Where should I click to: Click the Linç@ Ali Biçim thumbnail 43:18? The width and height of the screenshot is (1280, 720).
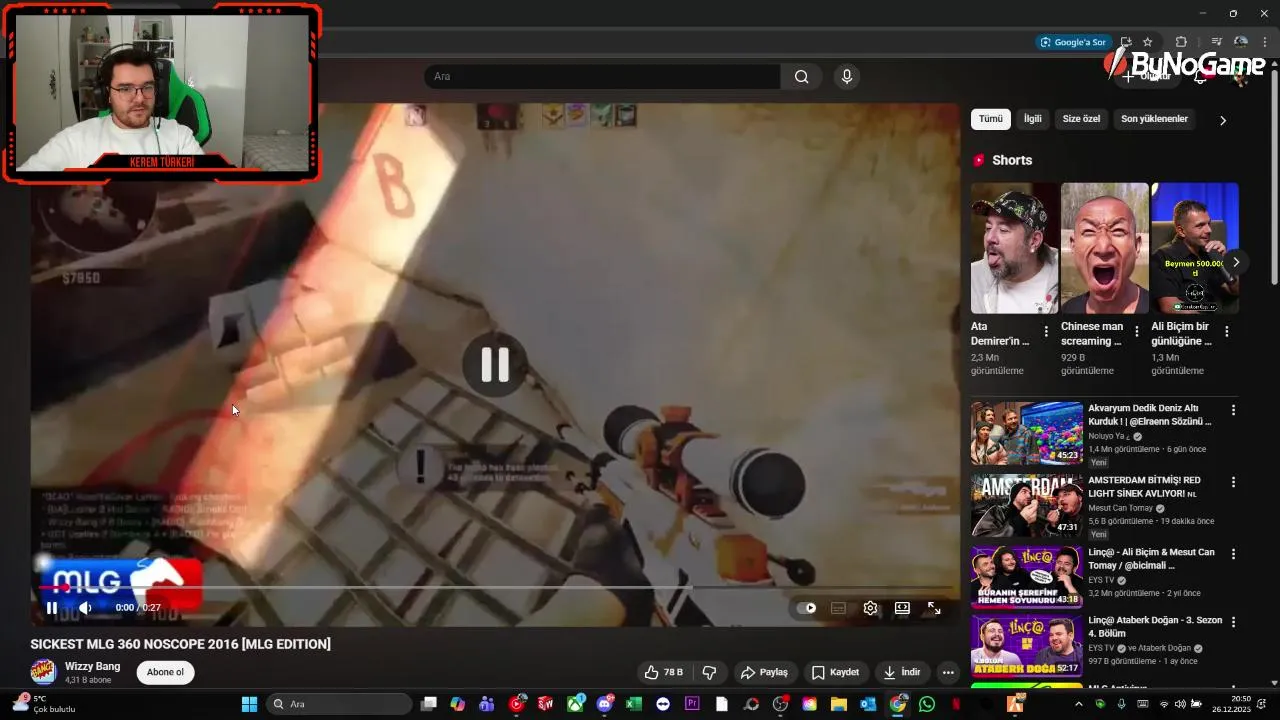pos(1027,577)
